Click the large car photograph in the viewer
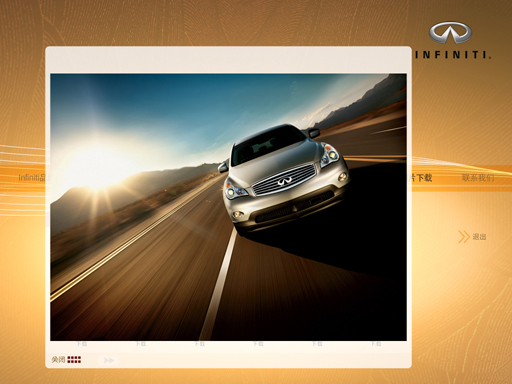 click(228, 207)
